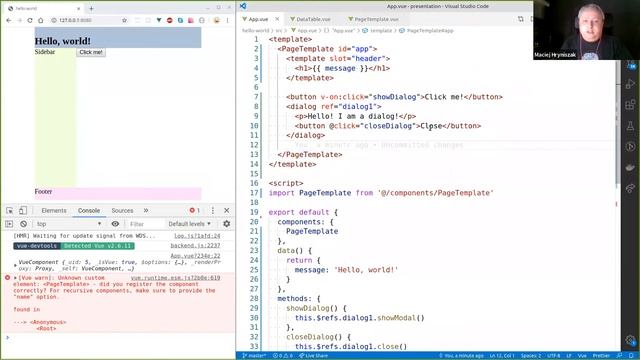Viewport: 640px width, 360px height.
Task: Click 'Ln 12, Col 1' status item
Action: (x=502, y=356)
